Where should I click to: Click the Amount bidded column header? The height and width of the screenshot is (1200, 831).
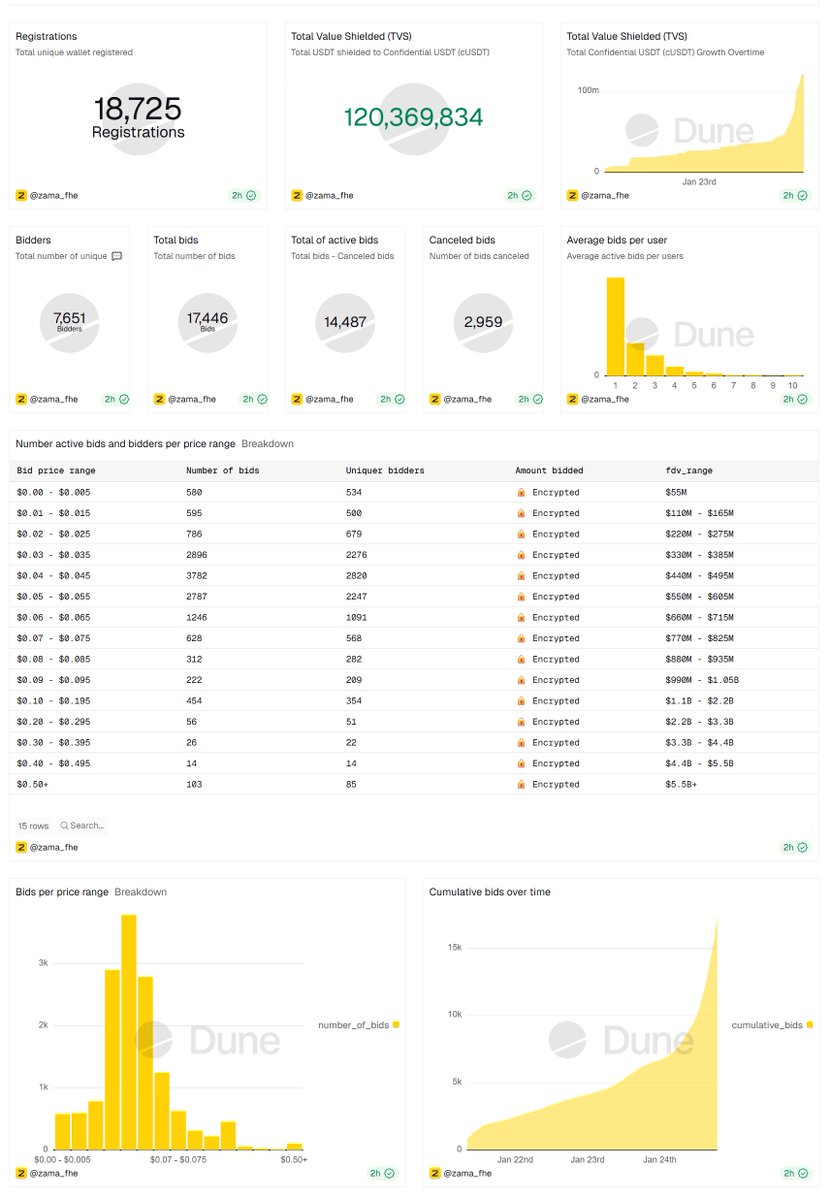click(549, 470)
